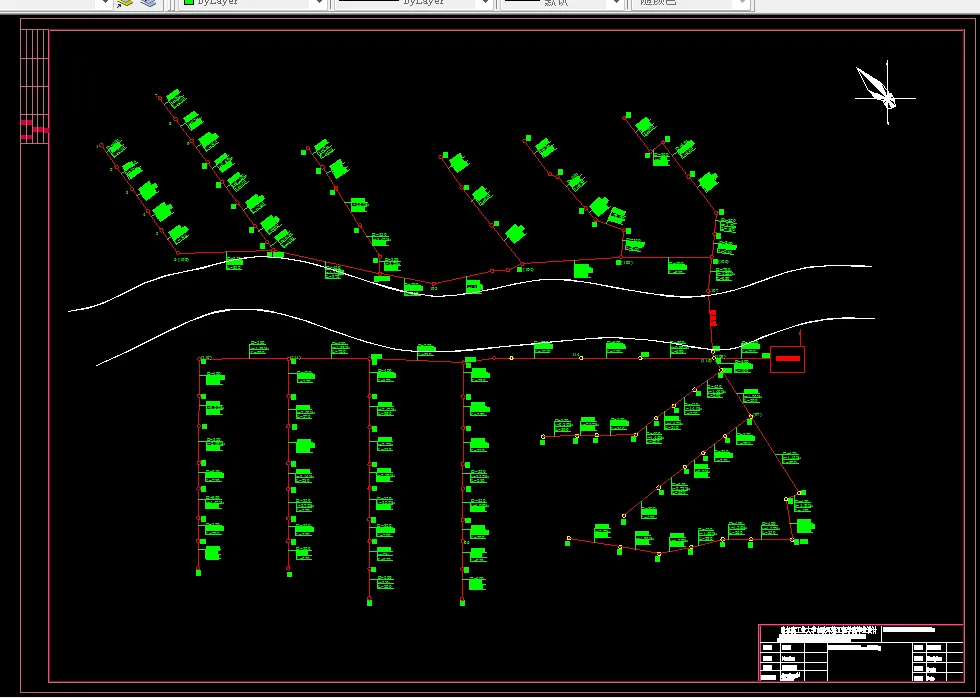Select the red river-crossing pipe marker
This screenshot has height=698, width=980.
tap(713, 317)
